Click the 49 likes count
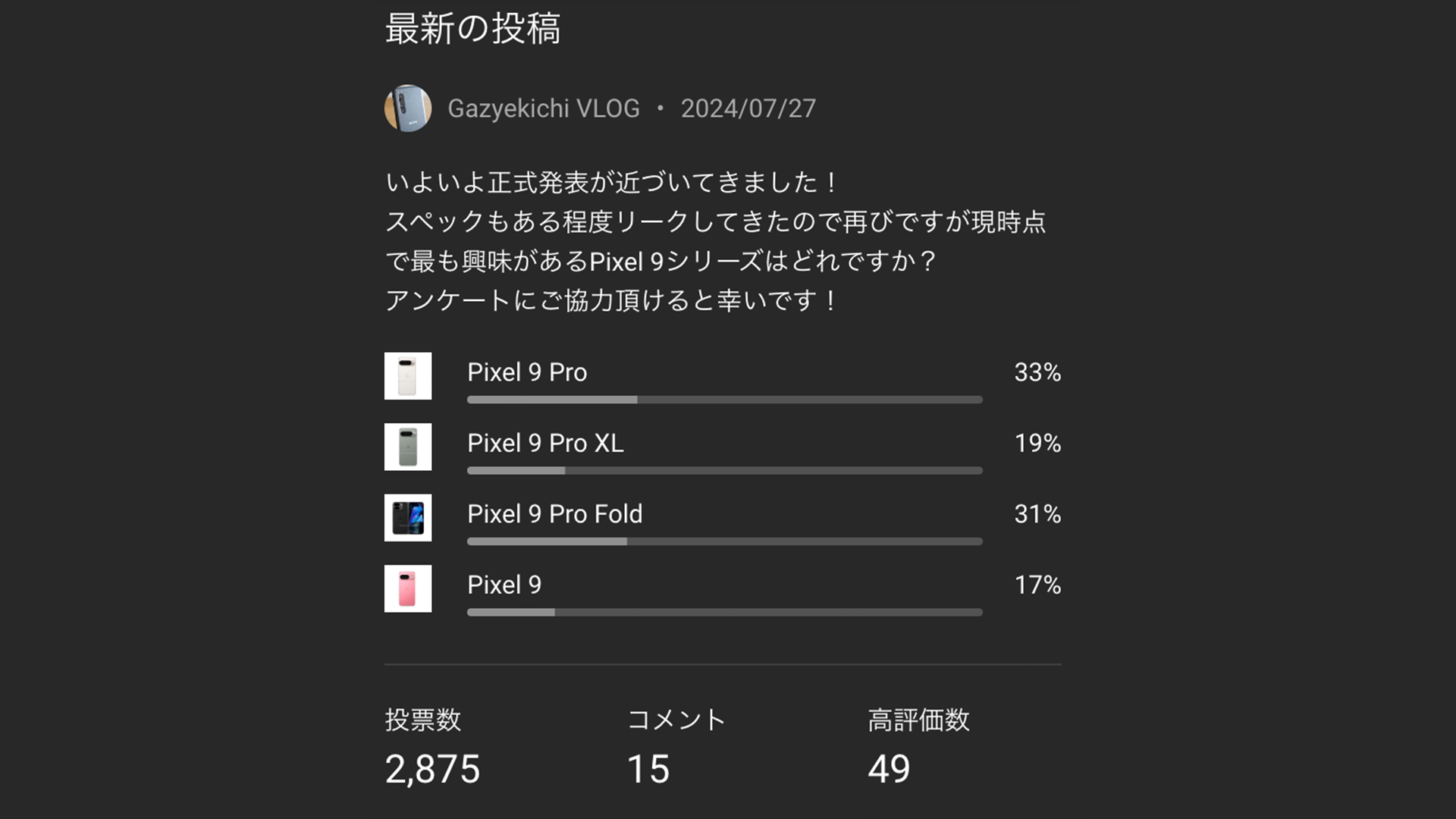Viewport: 1456px width, 819px height. click(x=889, y=769)
